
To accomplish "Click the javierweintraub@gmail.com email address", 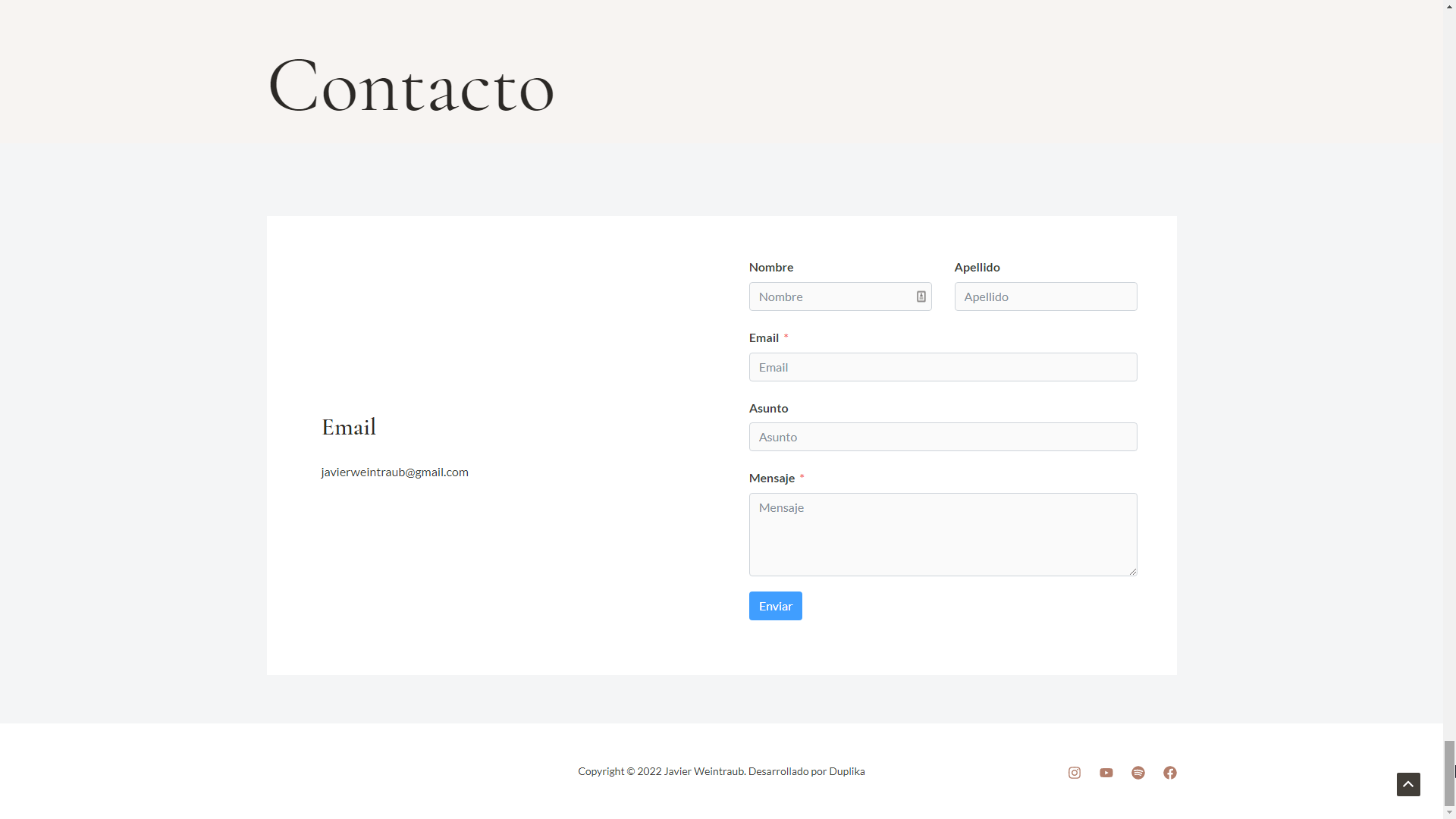I will pos(394,472).
